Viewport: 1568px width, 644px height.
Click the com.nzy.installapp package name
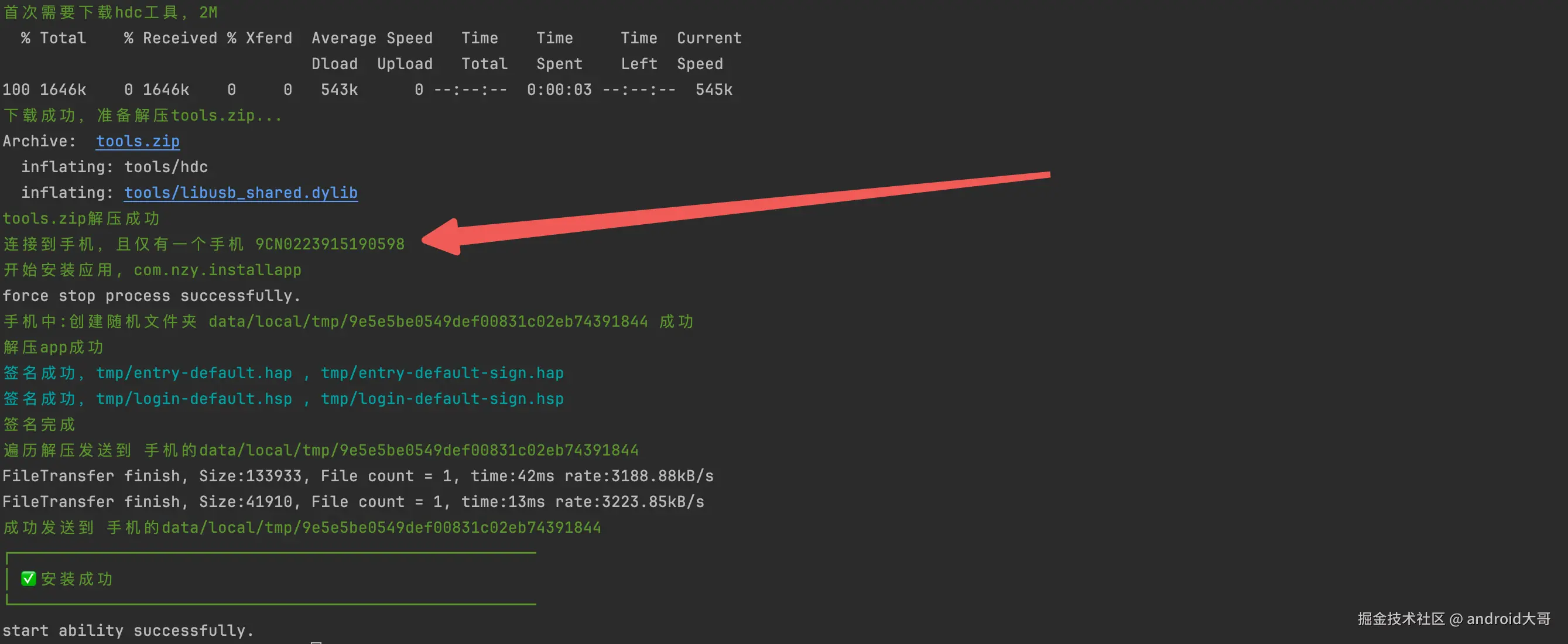[x=217, y=270]
